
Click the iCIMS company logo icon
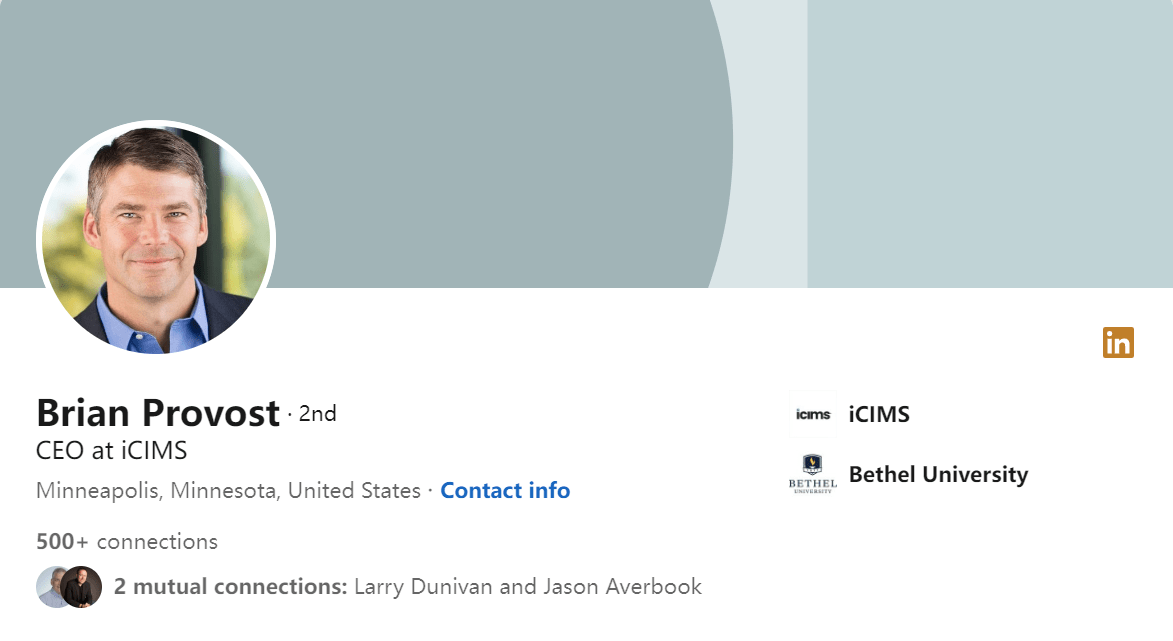click(812, 413)
